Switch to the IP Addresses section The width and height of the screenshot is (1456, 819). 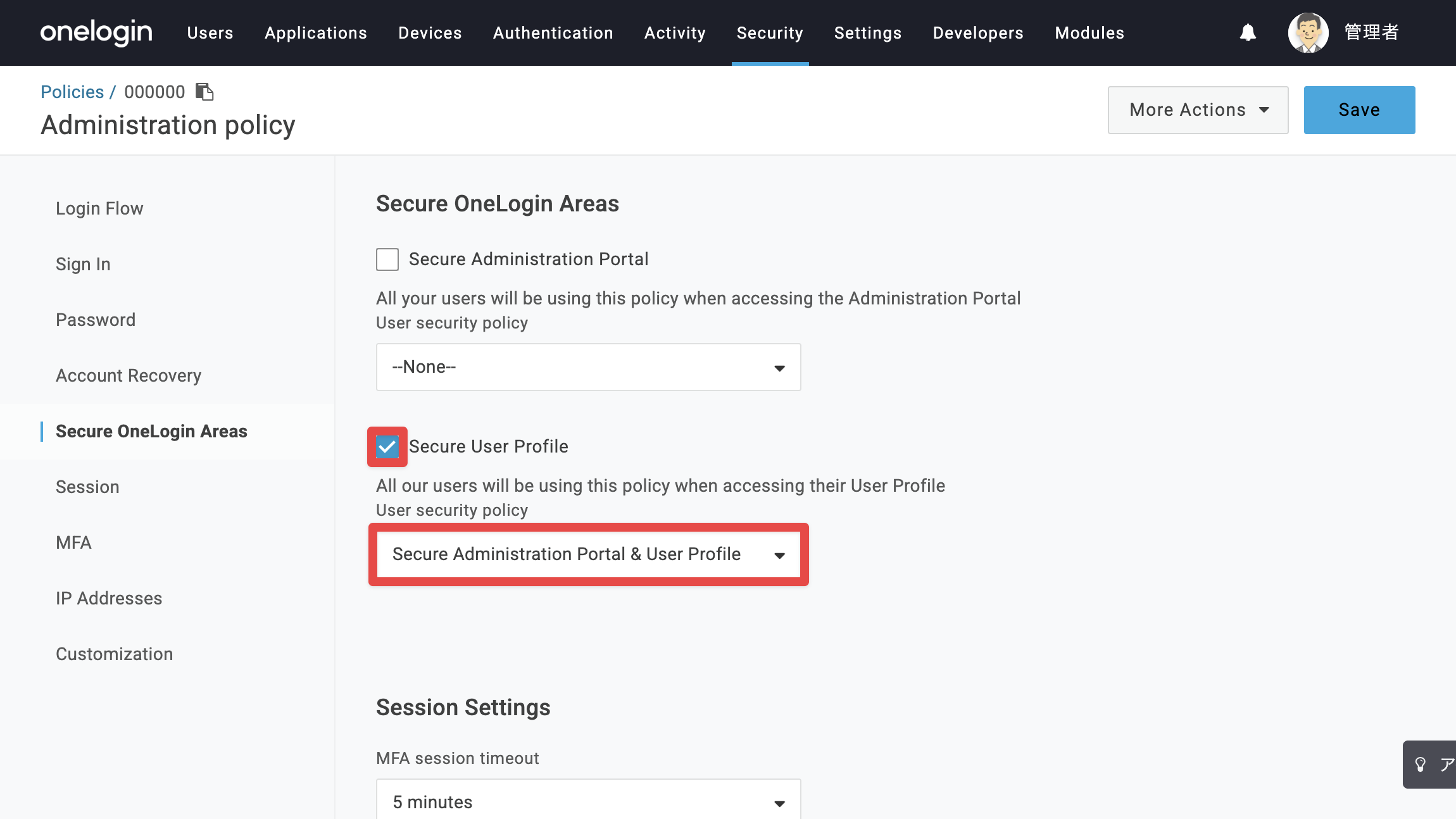(109, 598)
